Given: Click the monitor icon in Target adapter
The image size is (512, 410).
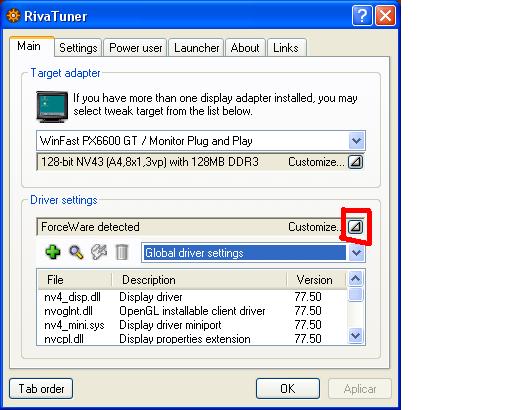Looking at the screenshot, I should click(x=52, y=107).
